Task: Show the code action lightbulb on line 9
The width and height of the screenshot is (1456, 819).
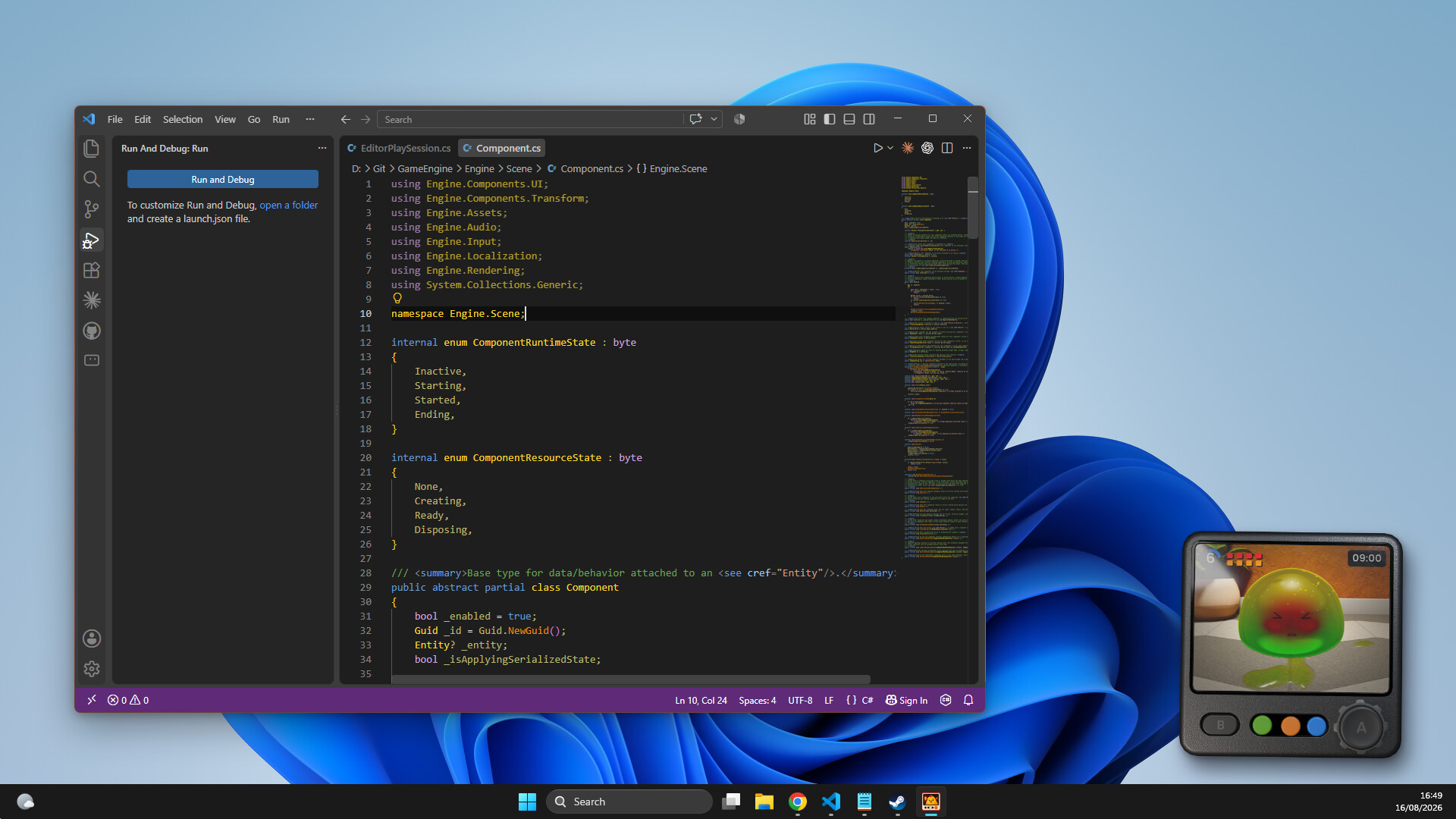Action: coord(397,299)
